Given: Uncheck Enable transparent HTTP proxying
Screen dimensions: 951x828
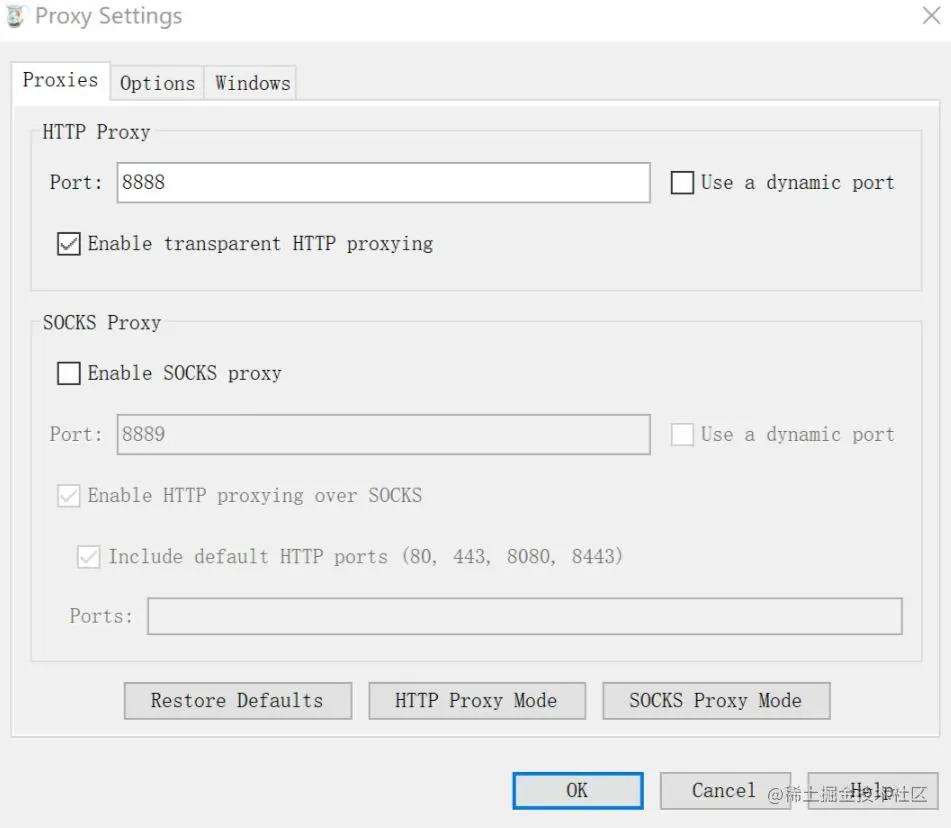Looking at the screenshot, I should [69, 244].
